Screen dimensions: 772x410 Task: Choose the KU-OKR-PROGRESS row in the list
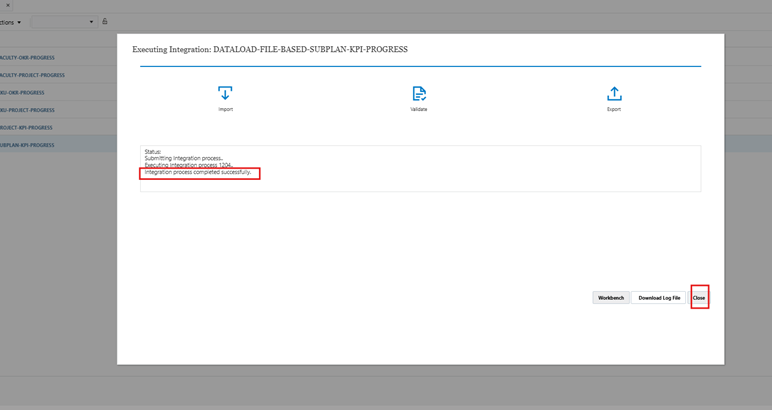click(x=23, y=93)
